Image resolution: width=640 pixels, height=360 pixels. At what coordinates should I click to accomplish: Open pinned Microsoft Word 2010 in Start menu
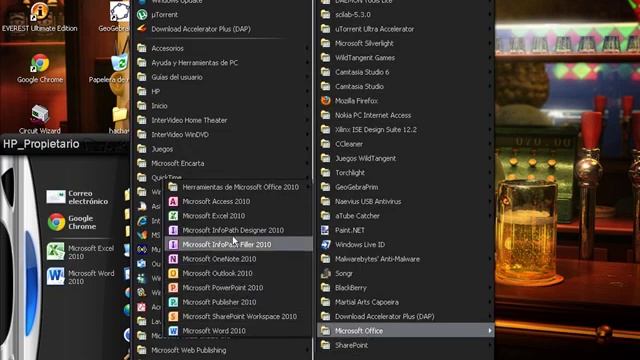[80, 277]
